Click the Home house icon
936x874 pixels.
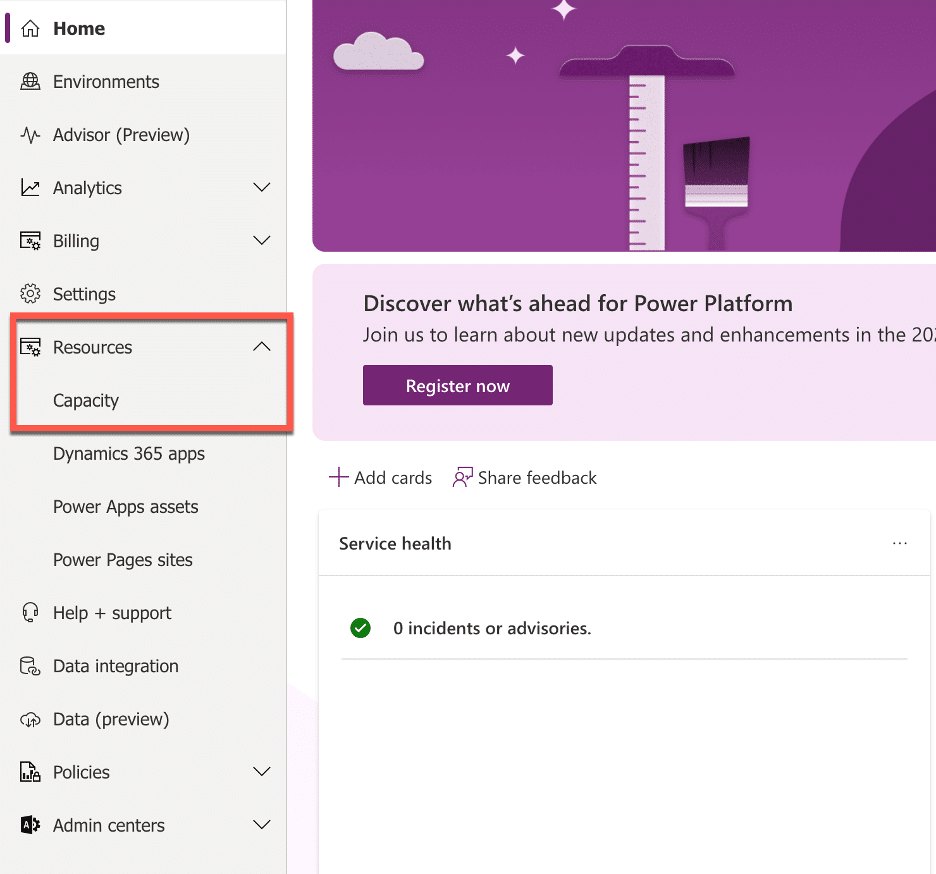(30, 29)
